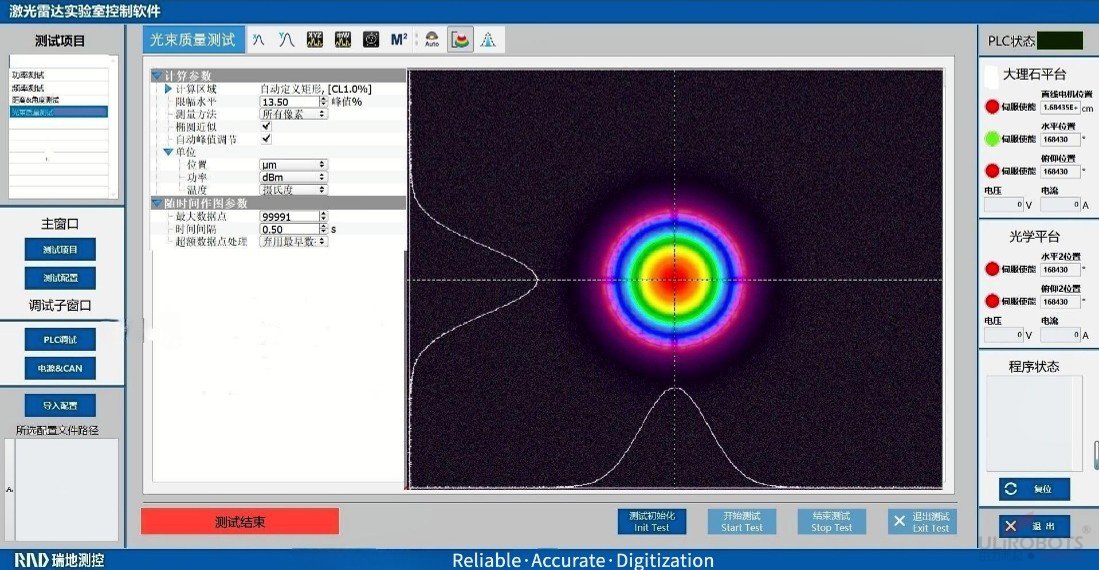Click the 限幅水平 stepper arrows

(324, 102)
